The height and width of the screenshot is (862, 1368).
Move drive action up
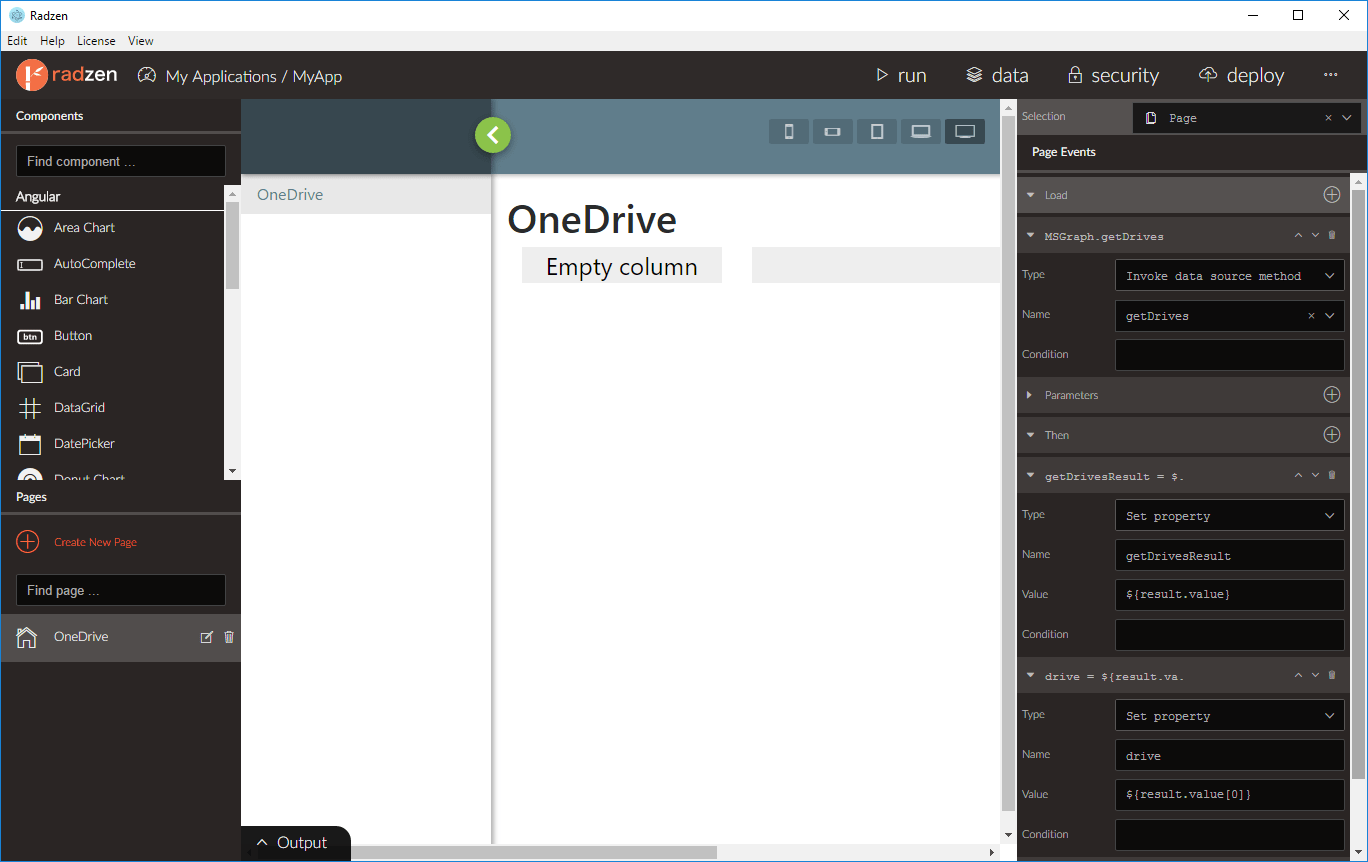coord(1299,675)
